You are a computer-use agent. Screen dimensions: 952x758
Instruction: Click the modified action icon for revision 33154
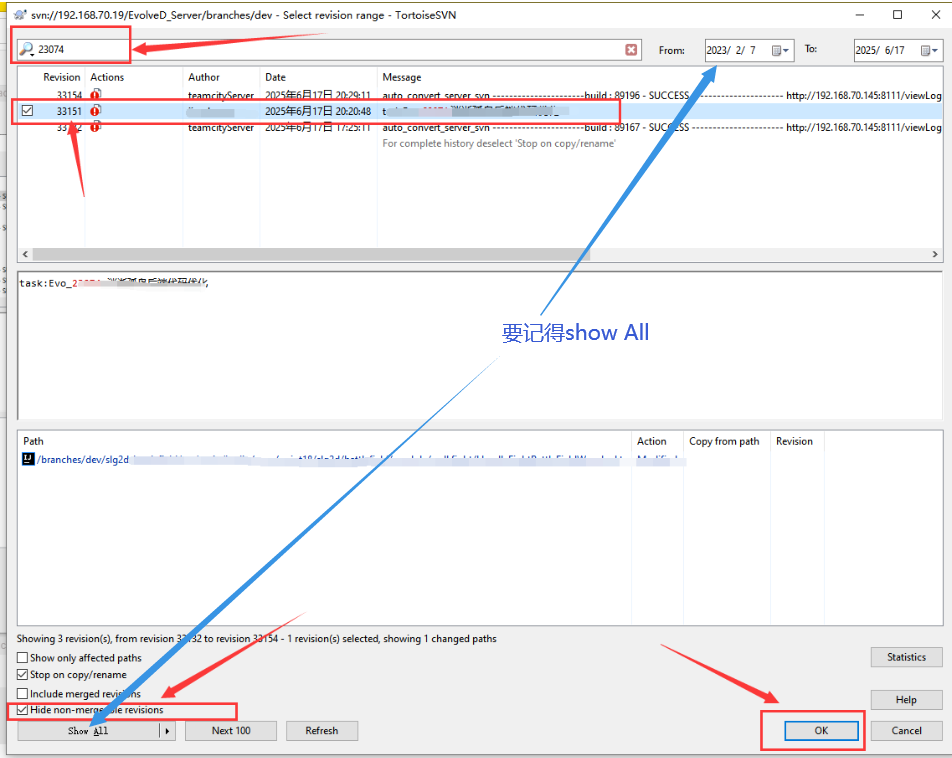click(x=95, y=94)
